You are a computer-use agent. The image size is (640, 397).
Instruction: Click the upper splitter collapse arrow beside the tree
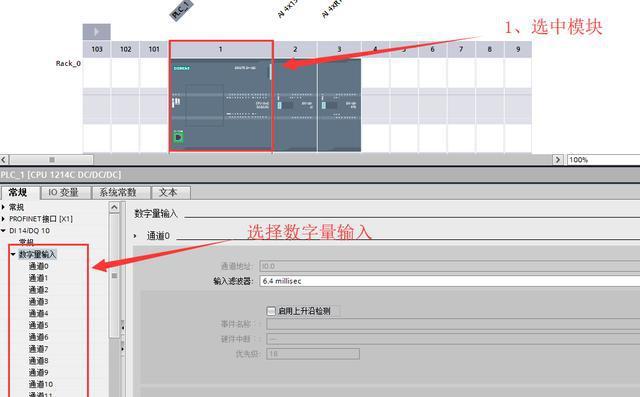pyautogui.click(x=122, y=327)
